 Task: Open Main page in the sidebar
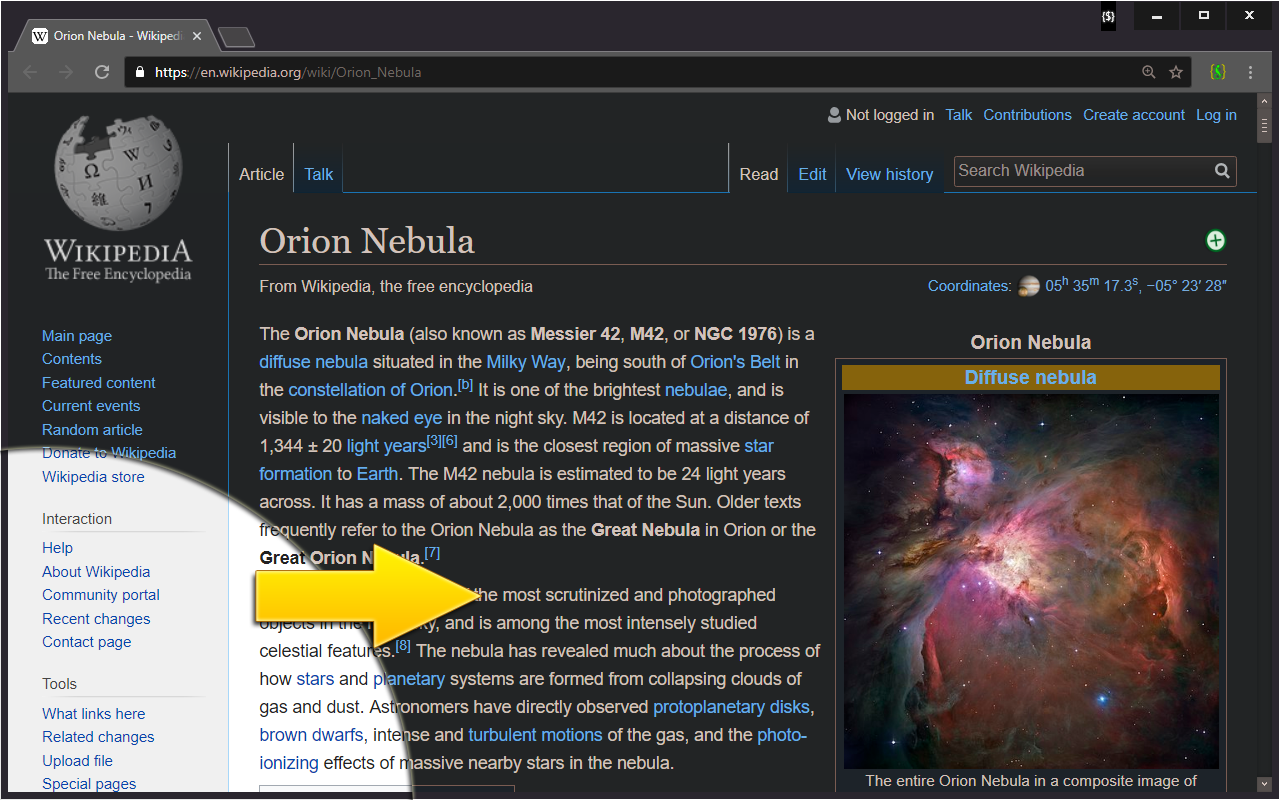[77, 336]
